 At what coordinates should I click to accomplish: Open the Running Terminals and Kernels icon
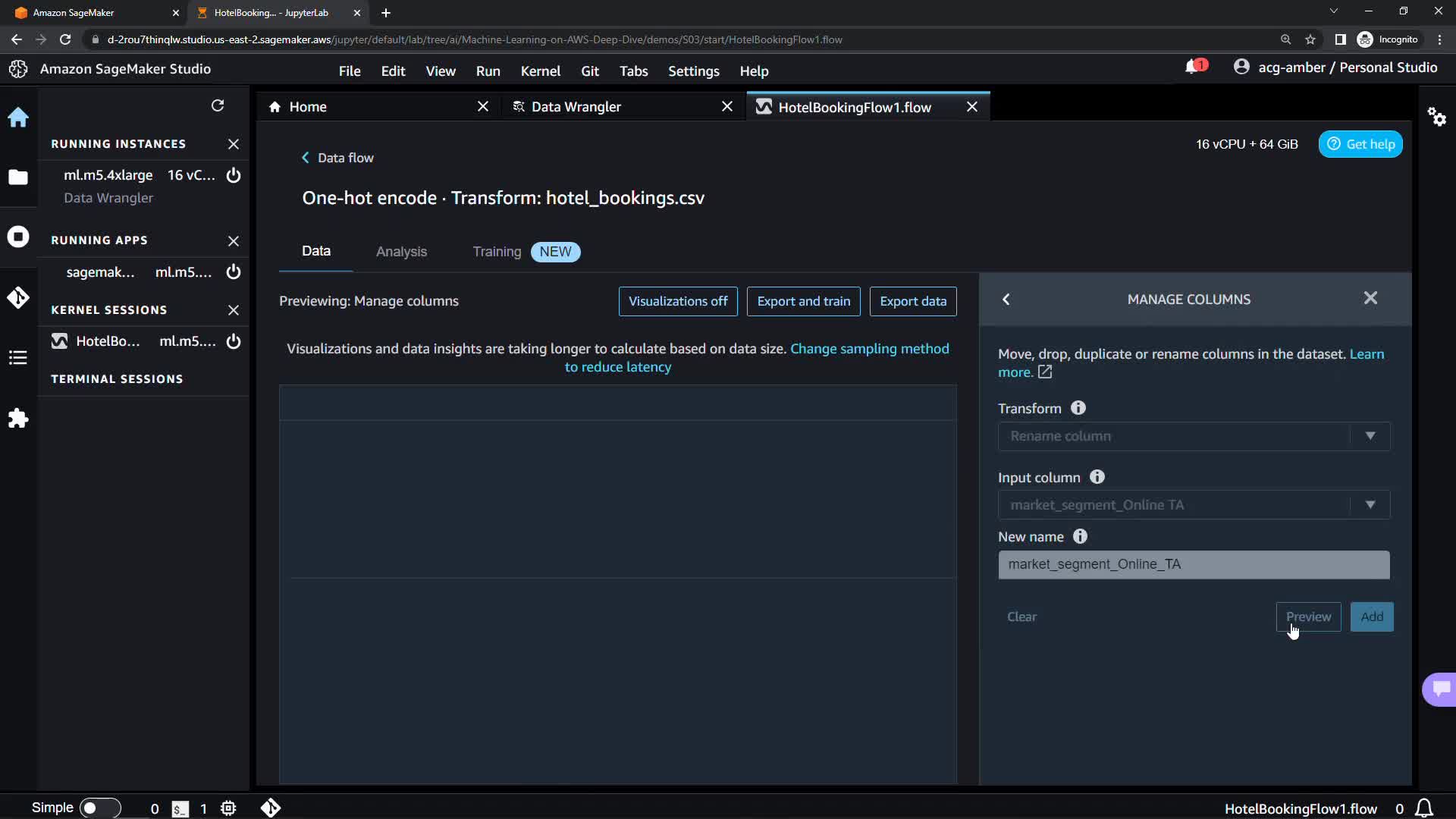[18, 237]
